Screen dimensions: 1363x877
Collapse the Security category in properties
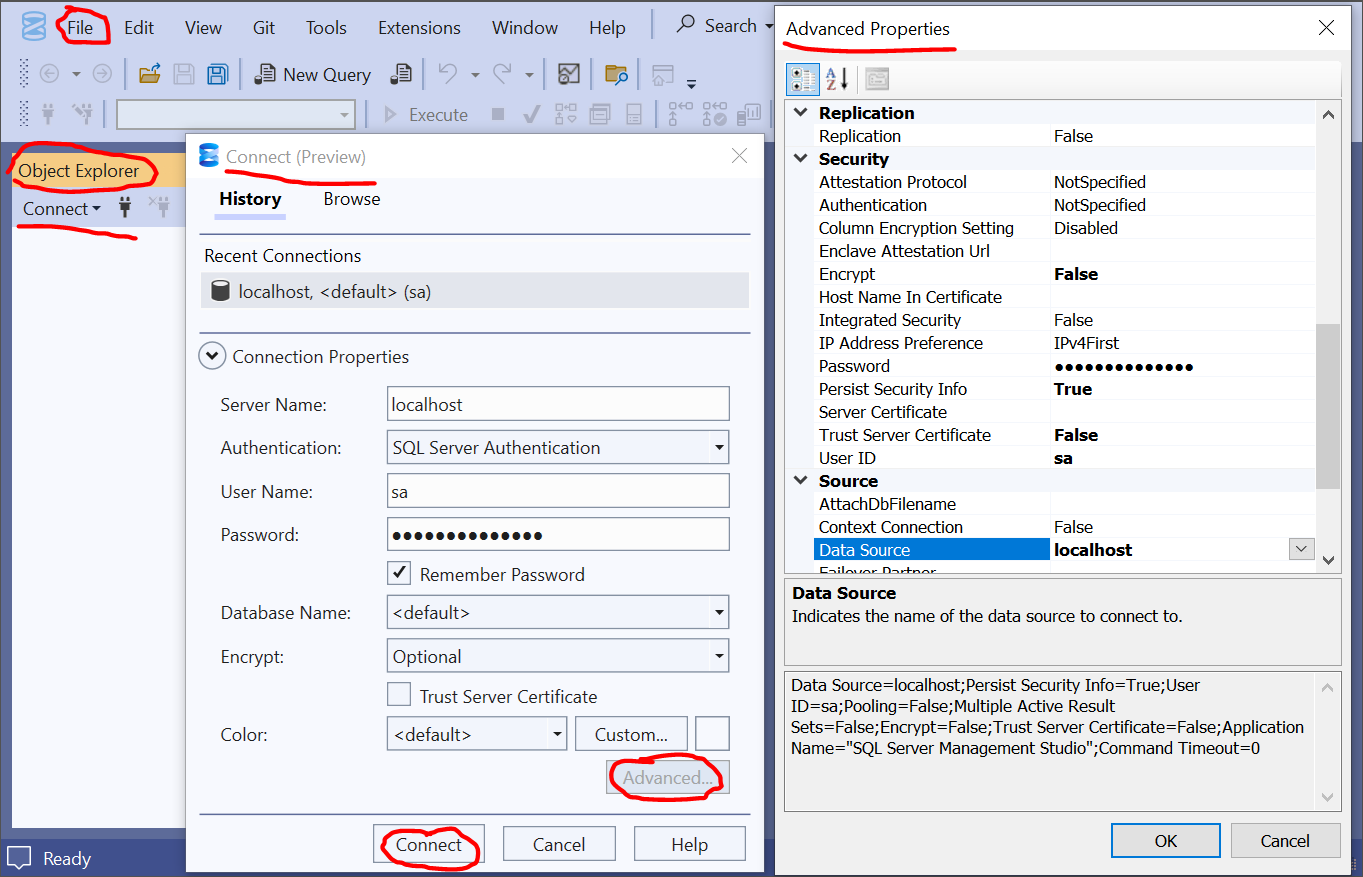coord(800,159)
